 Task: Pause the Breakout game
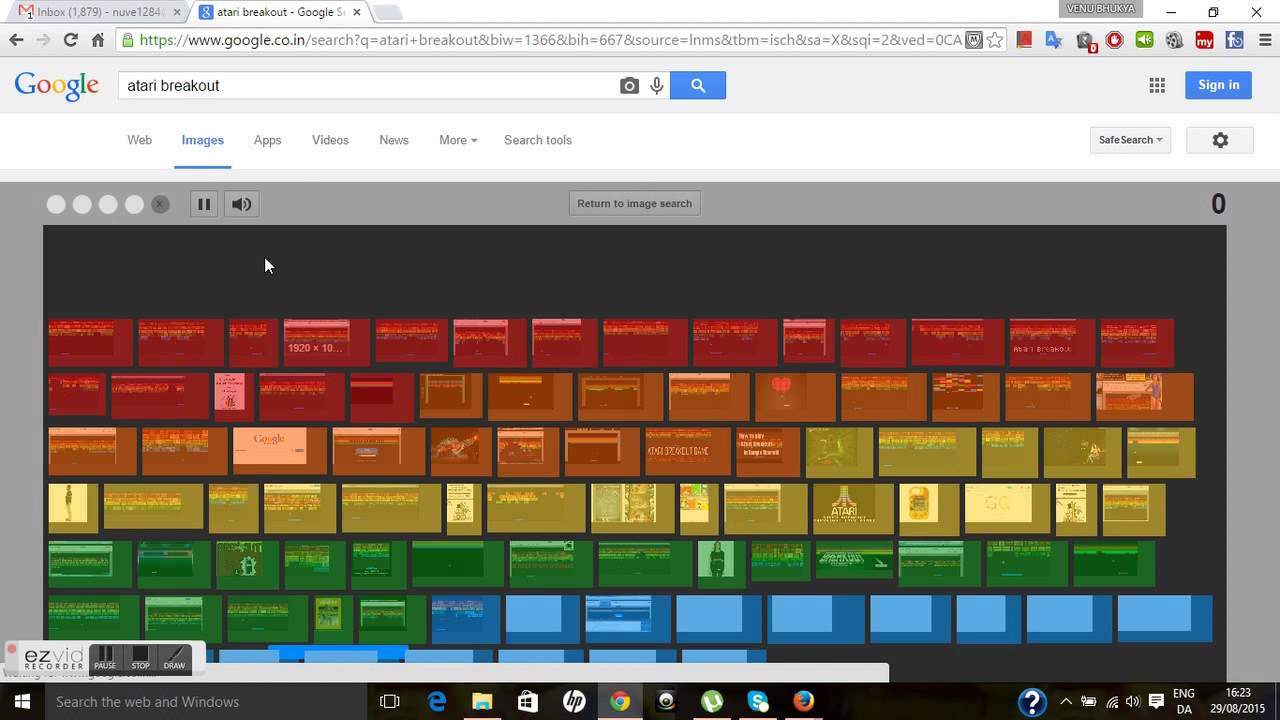(203, 204)
